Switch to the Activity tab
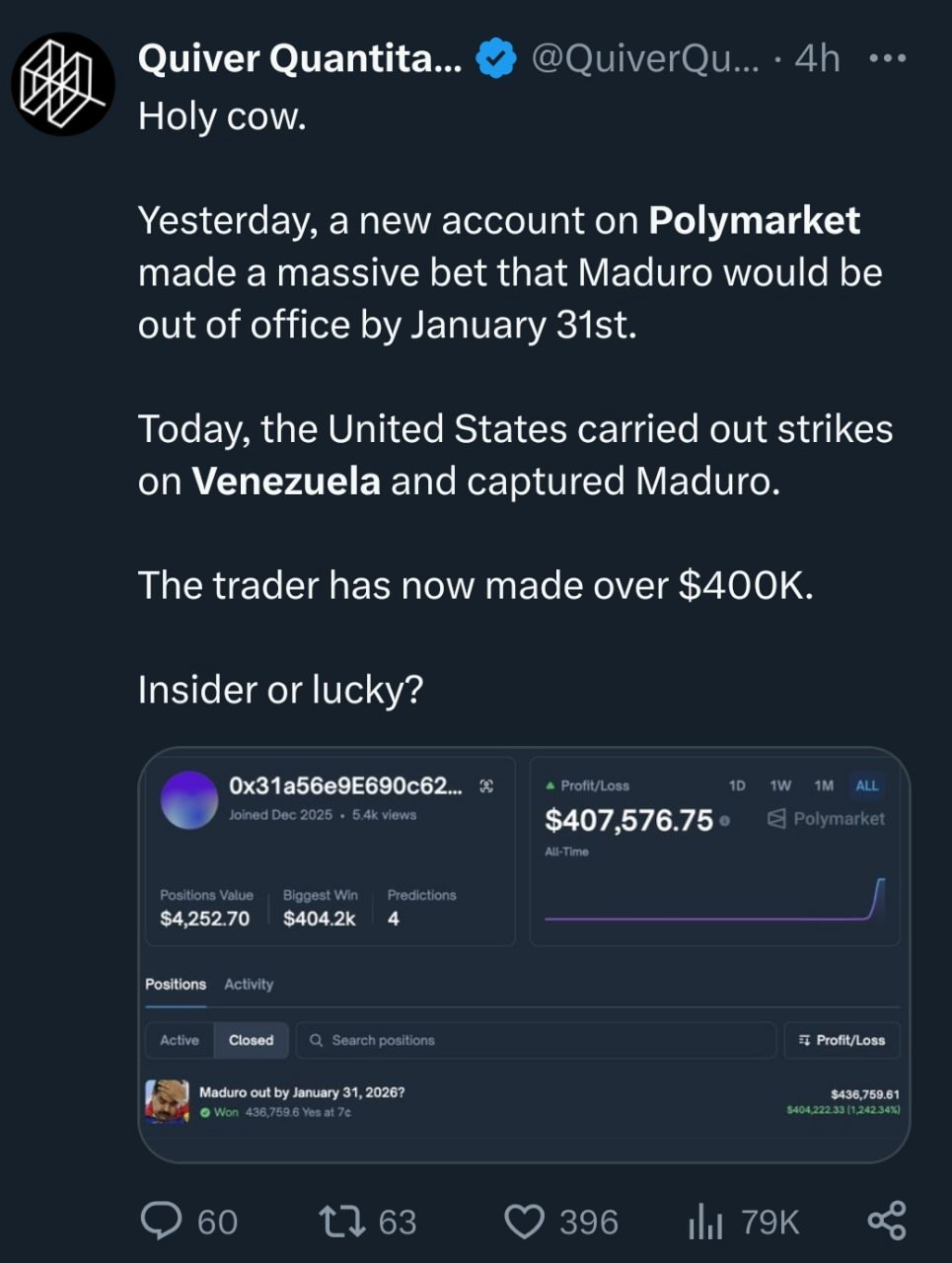 [x=249, y=984]
